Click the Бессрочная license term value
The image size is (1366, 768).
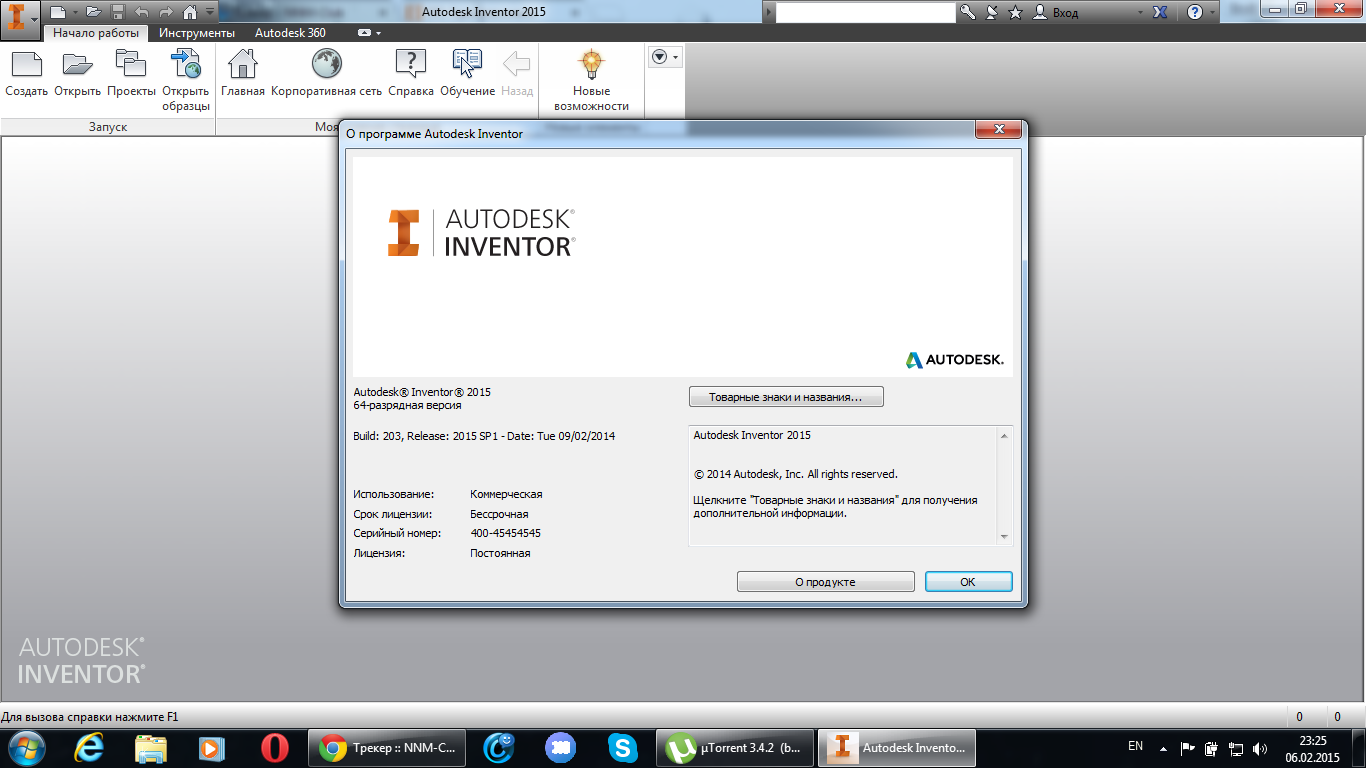pos(499,514)
